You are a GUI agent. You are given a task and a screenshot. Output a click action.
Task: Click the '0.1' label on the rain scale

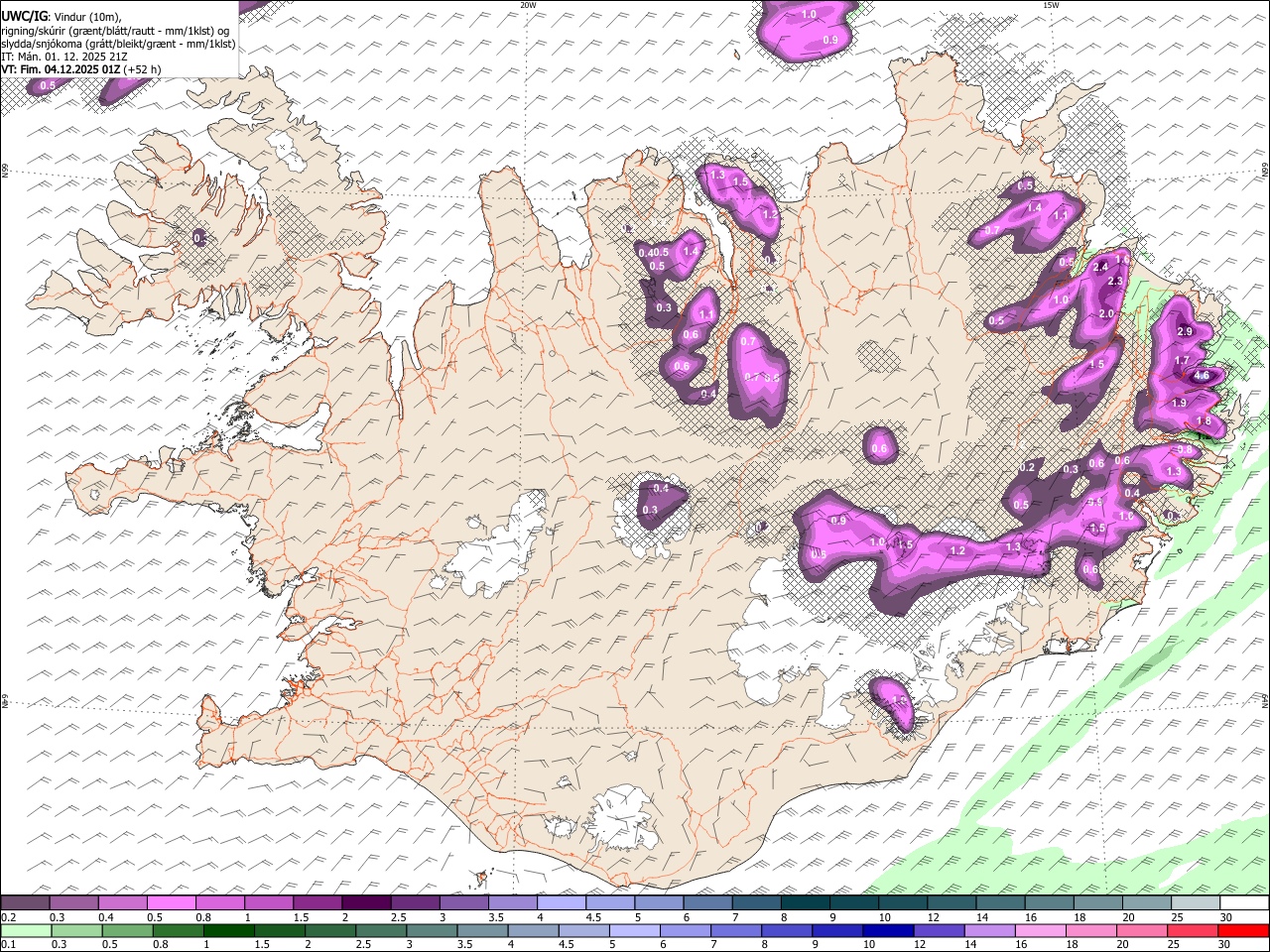(x=8, y=945)
